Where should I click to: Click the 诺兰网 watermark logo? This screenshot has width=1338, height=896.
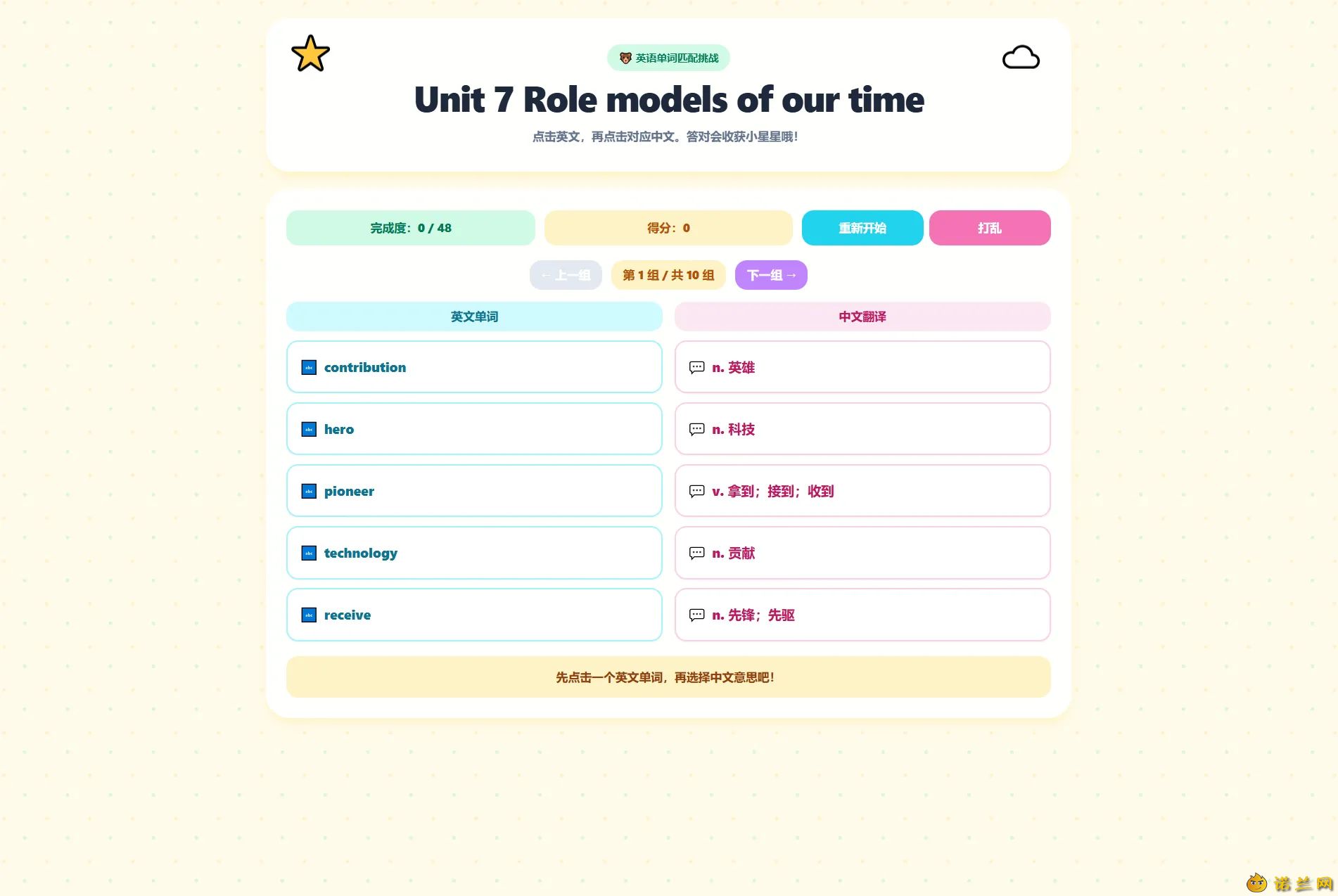(x=1290, y=883)
